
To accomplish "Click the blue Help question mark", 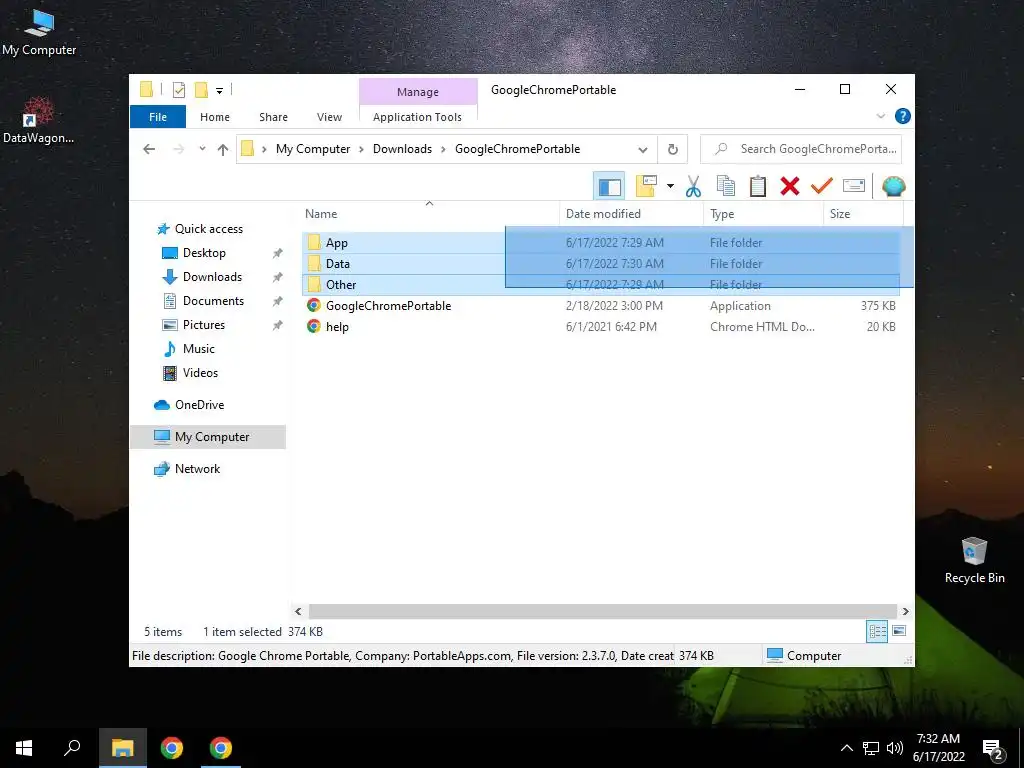I will coord(903,116).
